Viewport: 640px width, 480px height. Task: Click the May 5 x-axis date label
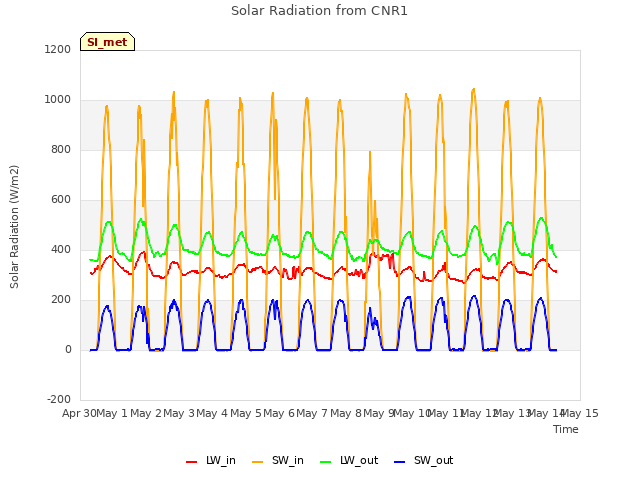[246, 413]
